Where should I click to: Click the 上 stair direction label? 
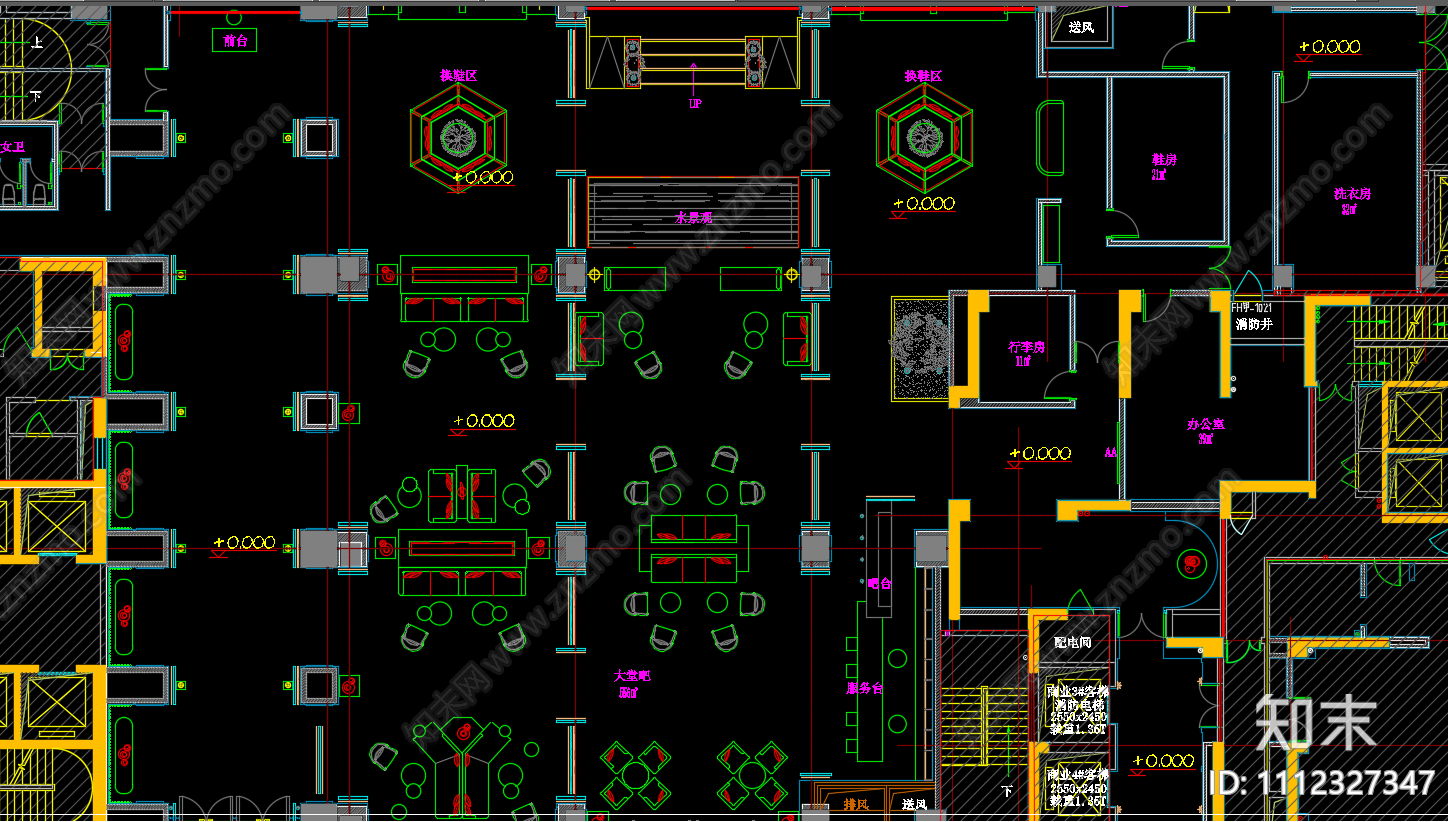(x=37, y=42)
